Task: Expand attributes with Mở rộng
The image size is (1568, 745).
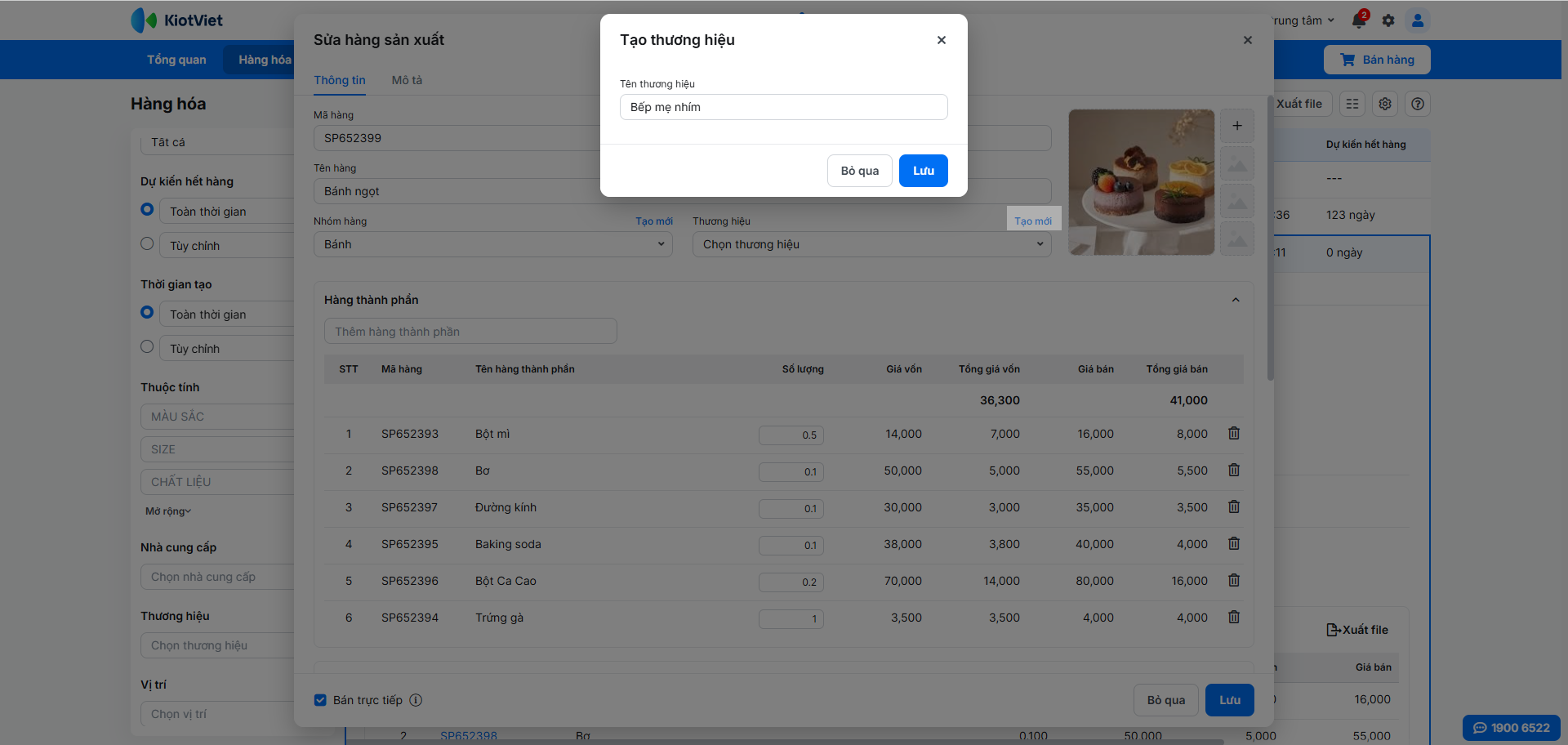Action: (168, 511)
